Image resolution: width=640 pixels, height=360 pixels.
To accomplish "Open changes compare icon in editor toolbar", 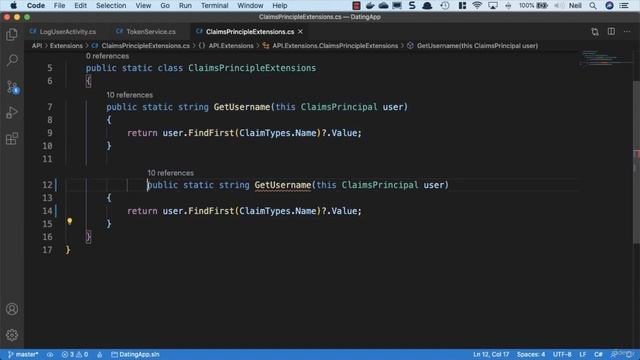I will click(x=595, y=31).
